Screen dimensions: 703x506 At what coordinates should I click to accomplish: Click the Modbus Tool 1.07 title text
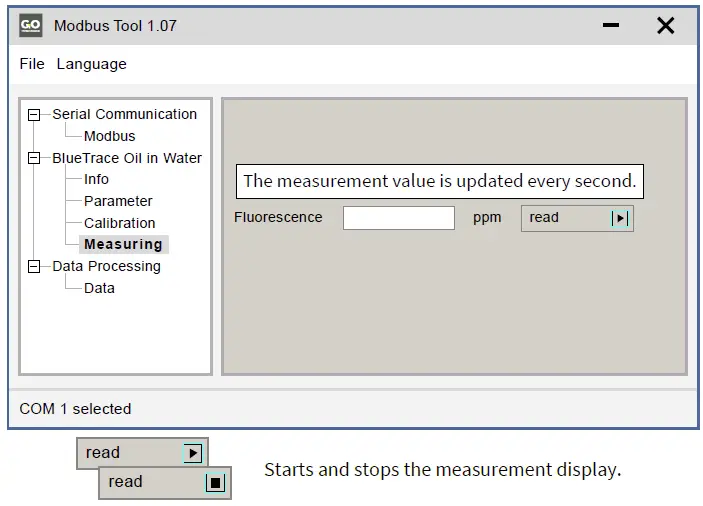[115, 26]
